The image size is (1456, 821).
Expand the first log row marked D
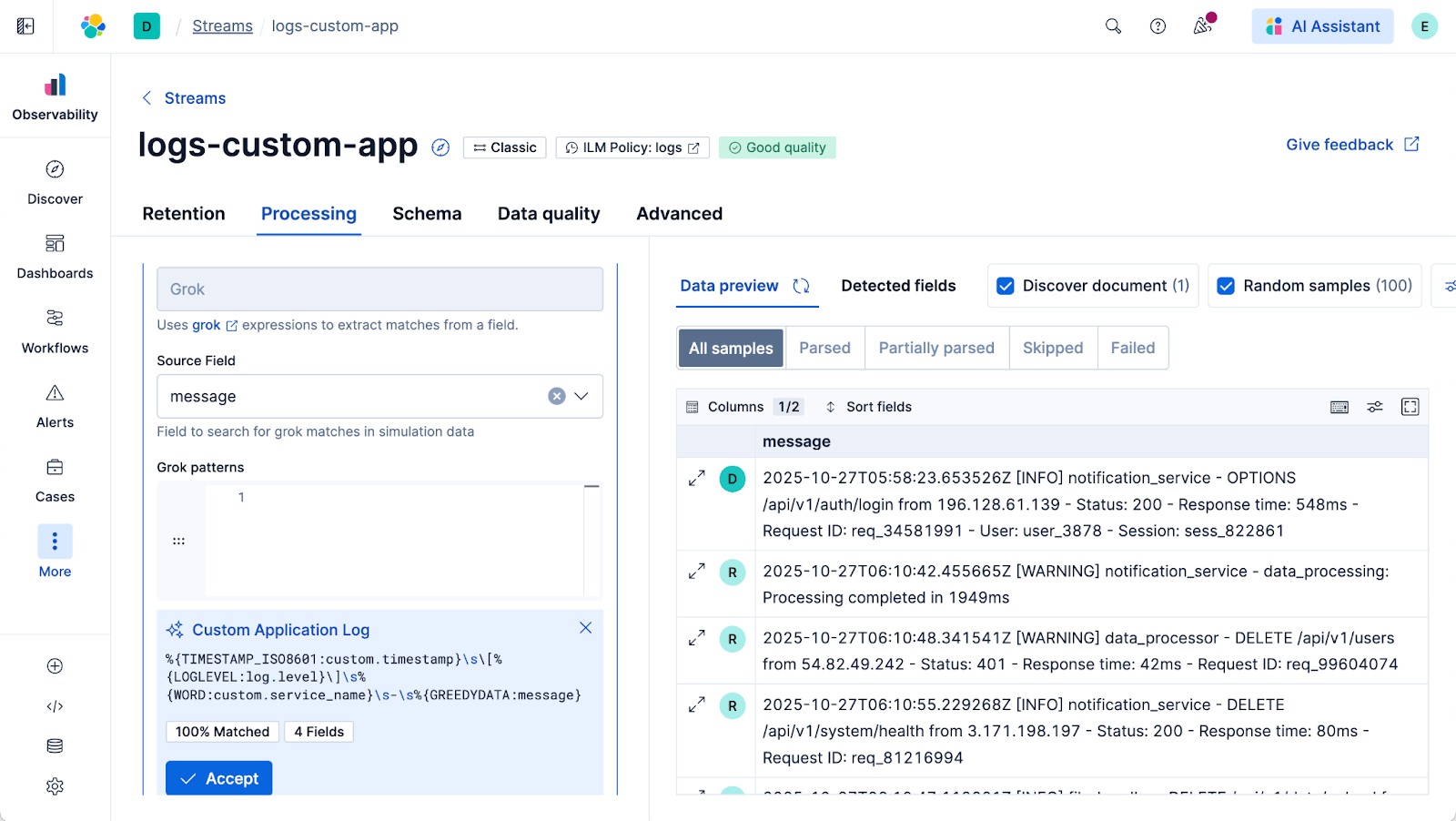click(x=696, y=479)
